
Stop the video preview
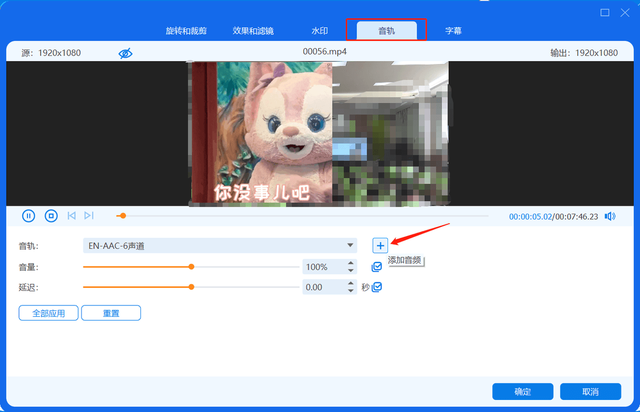pos(51,216)
